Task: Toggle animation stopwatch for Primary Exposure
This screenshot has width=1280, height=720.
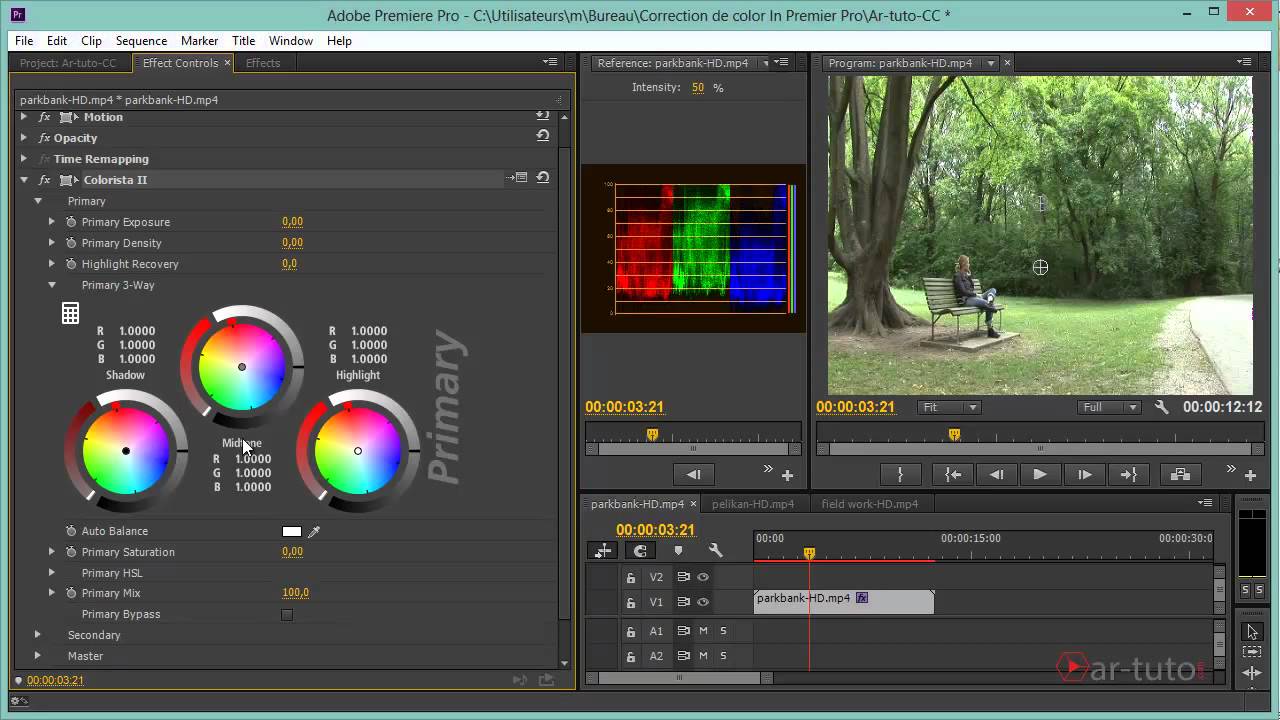Action: point(71,222)
